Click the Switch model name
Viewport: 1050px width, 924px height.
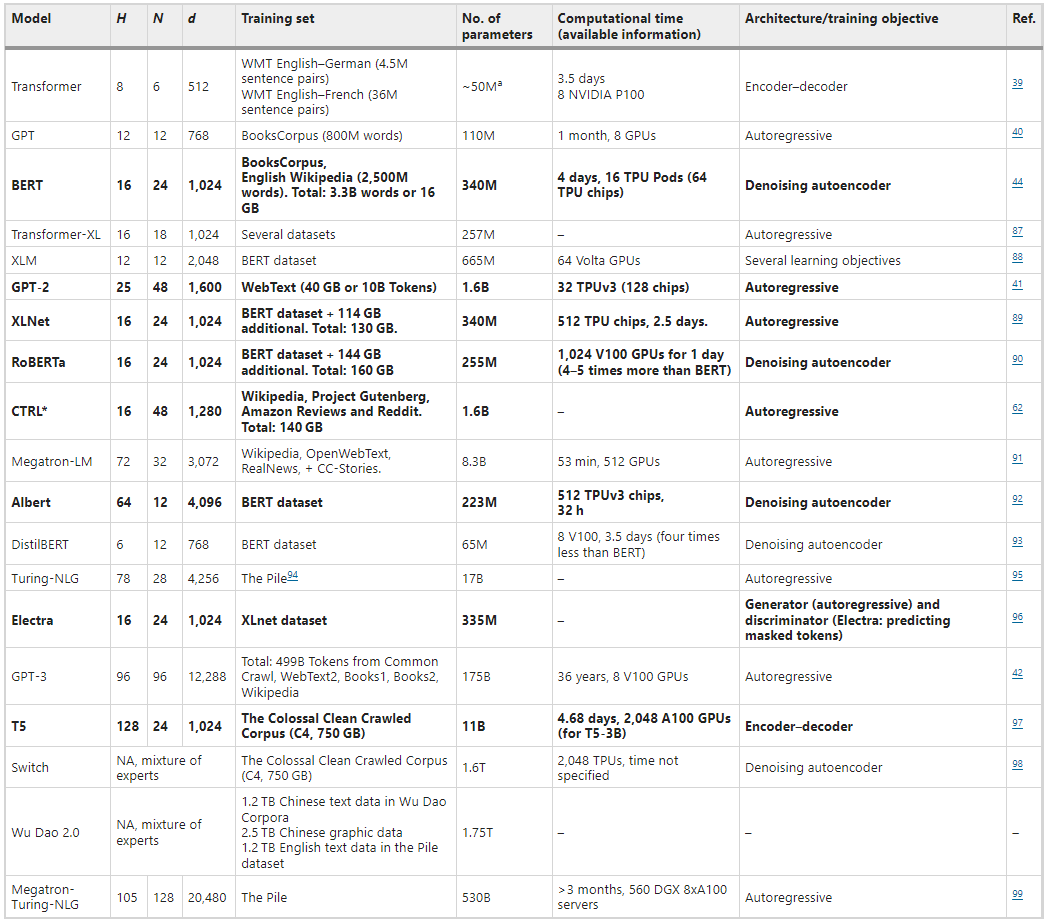30,767
